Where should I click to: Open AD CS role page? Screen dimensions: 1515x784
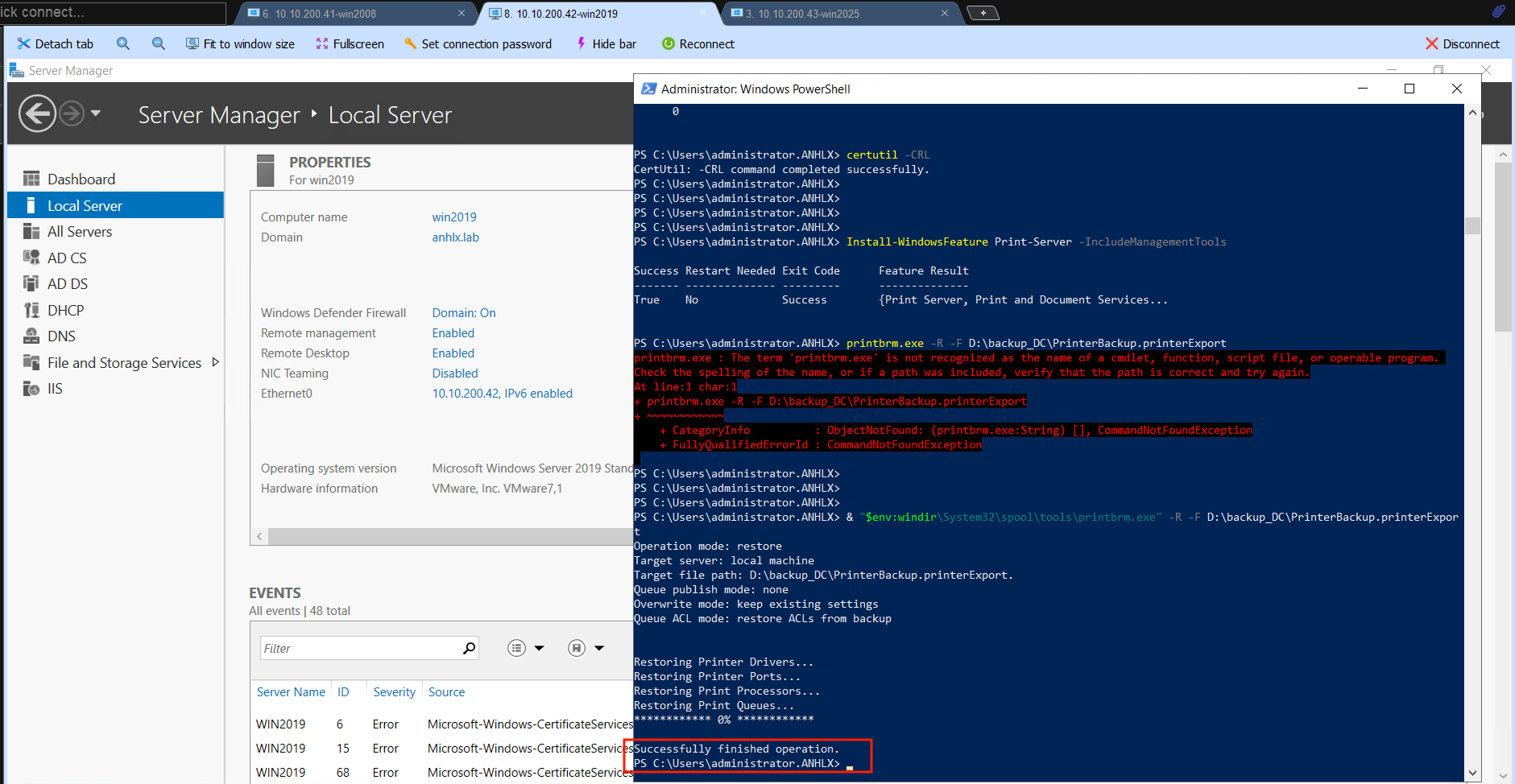point(67,258)
